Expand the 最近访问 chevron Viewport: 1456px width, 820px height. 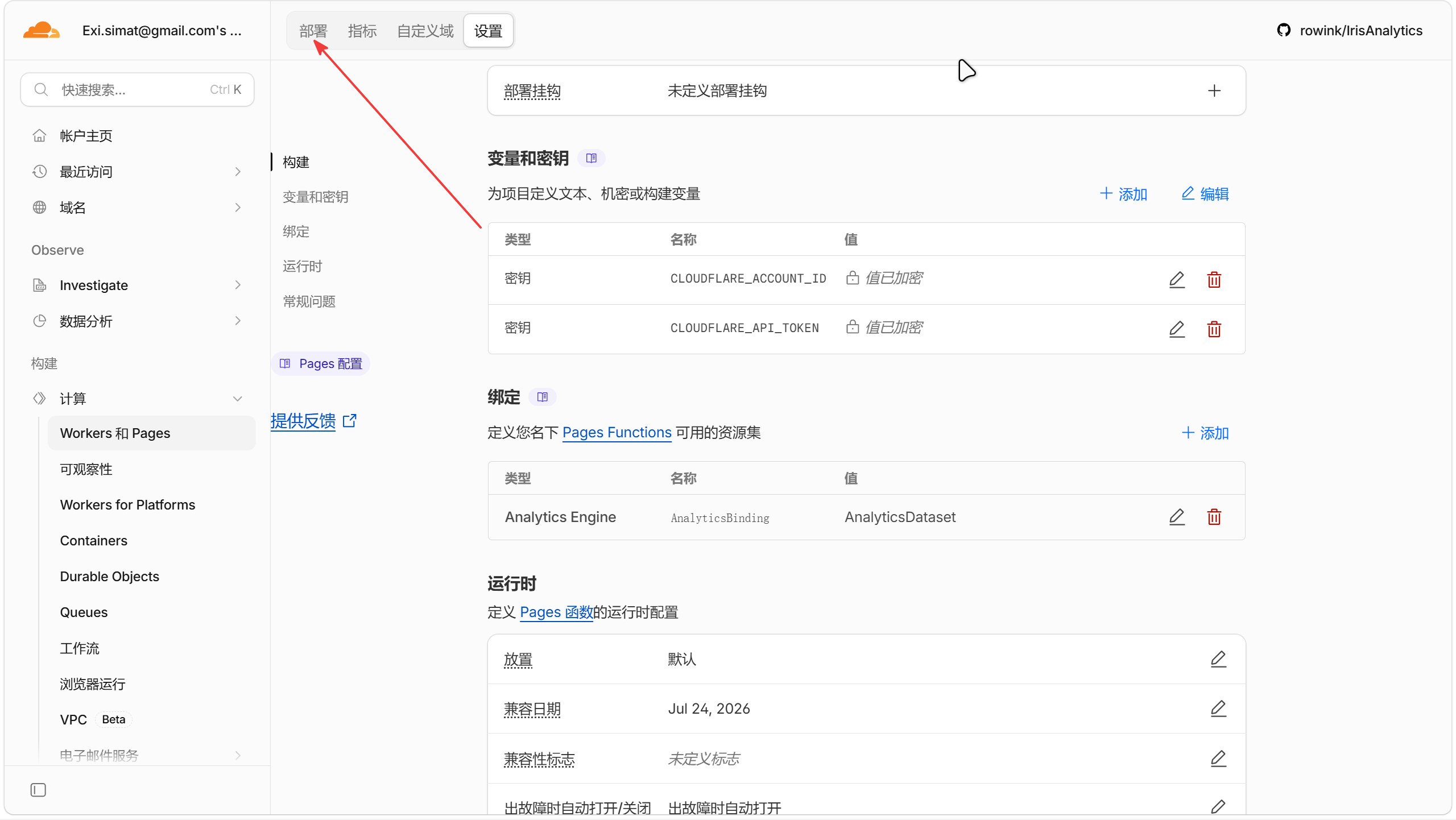(238, 171)
